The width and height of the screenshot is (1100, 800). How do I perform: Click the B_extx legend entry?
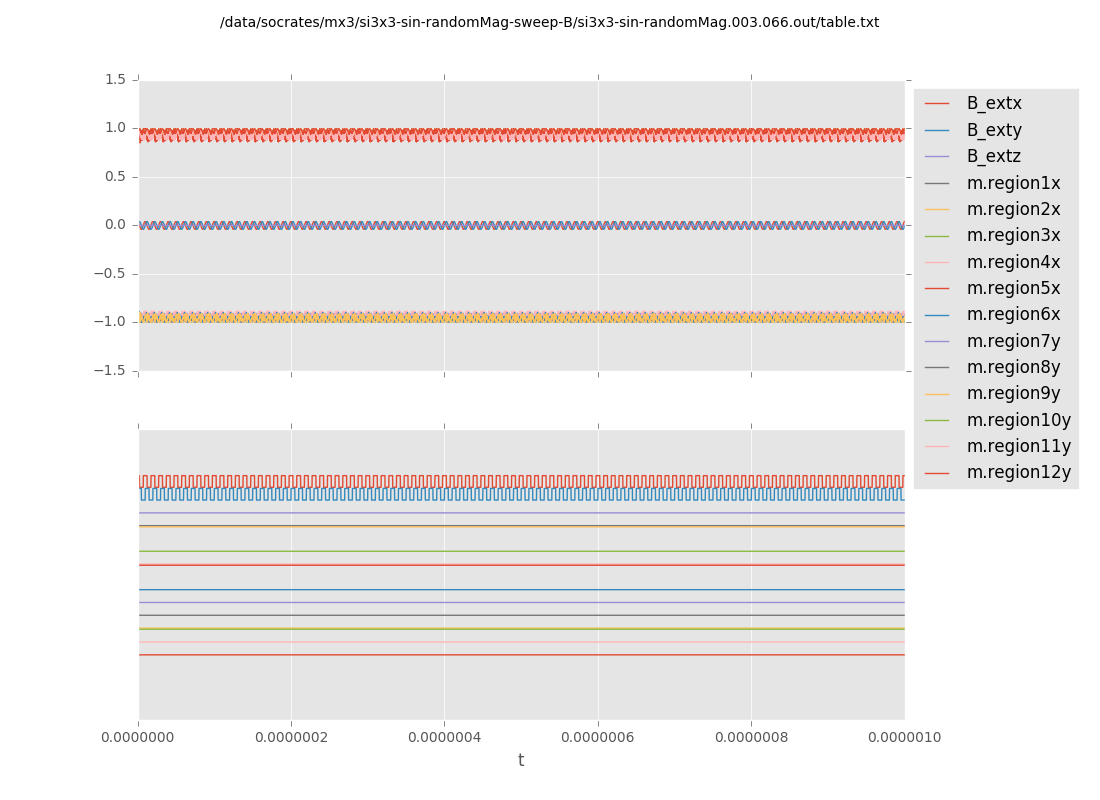tap(994, 104)
